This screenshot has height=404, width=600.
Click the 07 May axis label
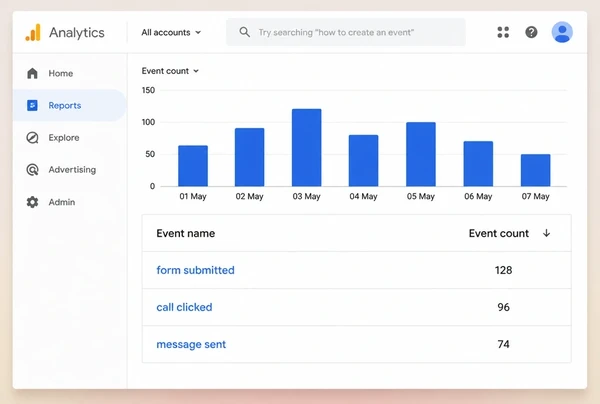[x=536, y=196]
